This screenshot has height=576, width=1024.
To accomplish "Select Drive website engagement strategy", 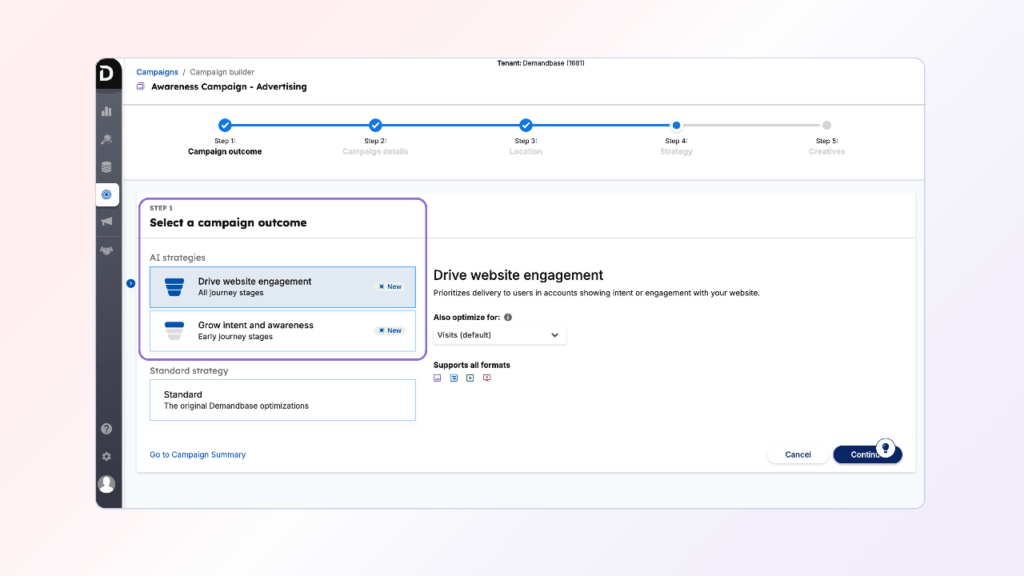I will click(x=282, y=287).
